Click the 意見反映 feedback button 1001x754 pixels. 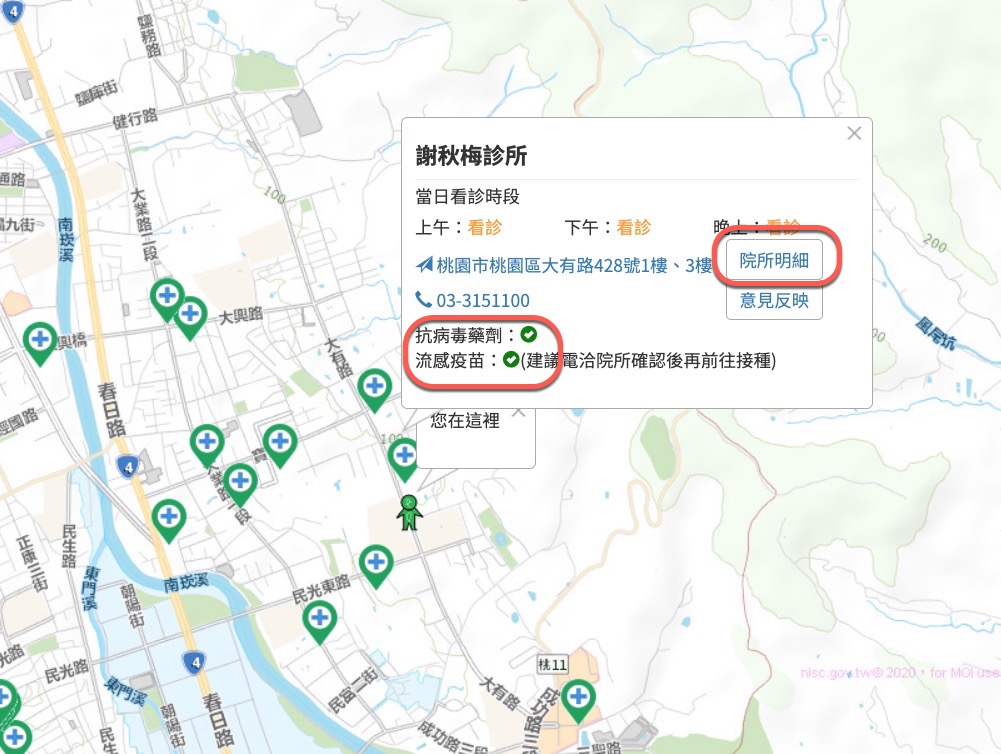tap(774, 300)
